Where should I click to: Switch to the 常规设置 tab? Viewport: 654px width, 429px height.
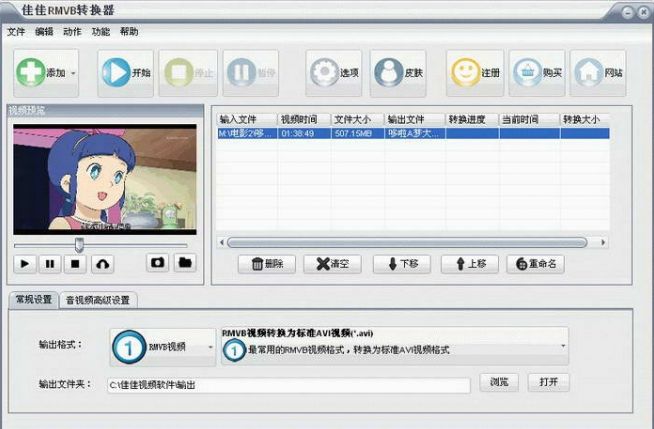(34, 299)
